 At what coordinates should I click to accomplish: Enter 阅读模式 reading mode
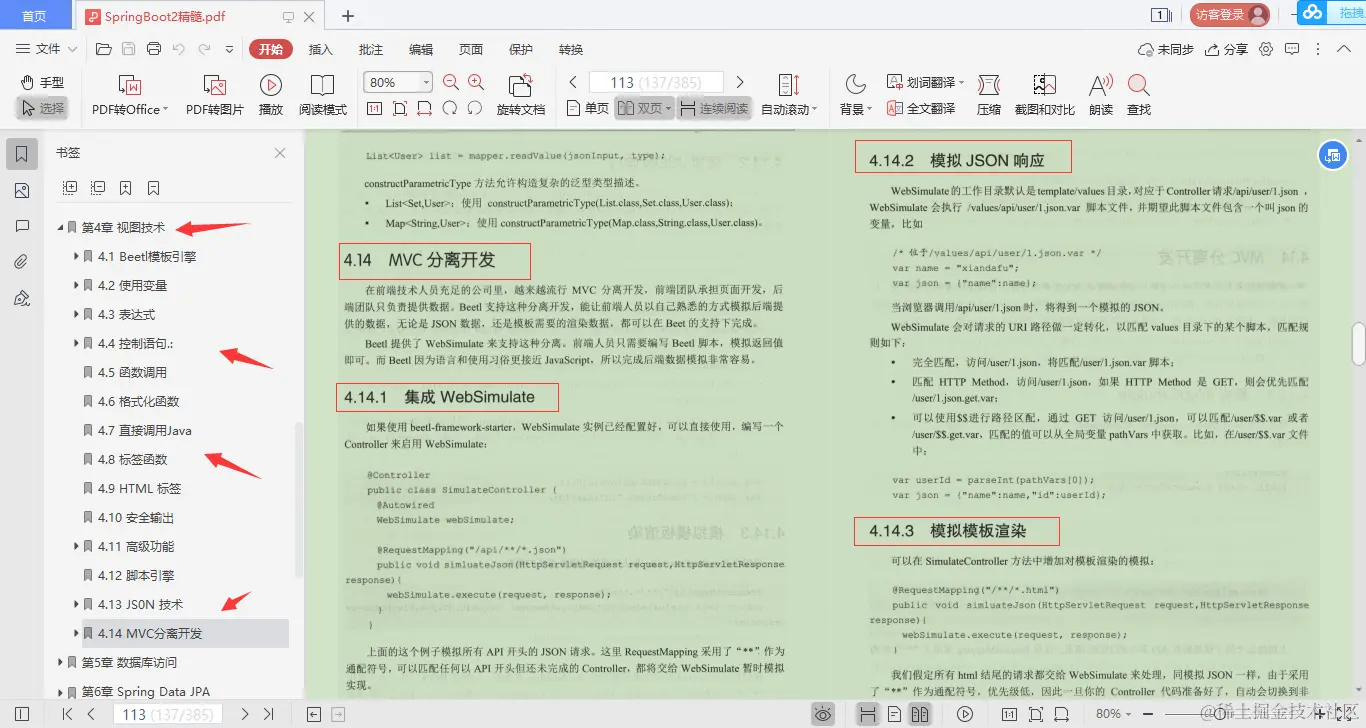[323, 94]
